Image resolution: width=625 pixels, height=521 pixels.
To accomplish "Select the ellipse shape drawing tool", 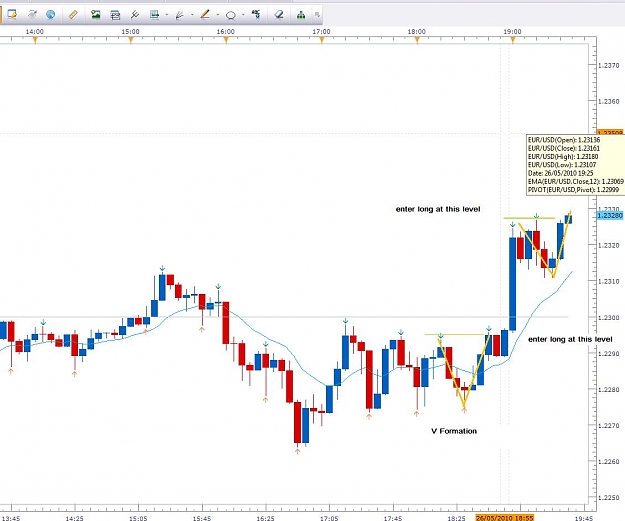I will click(x=230, y=16).
